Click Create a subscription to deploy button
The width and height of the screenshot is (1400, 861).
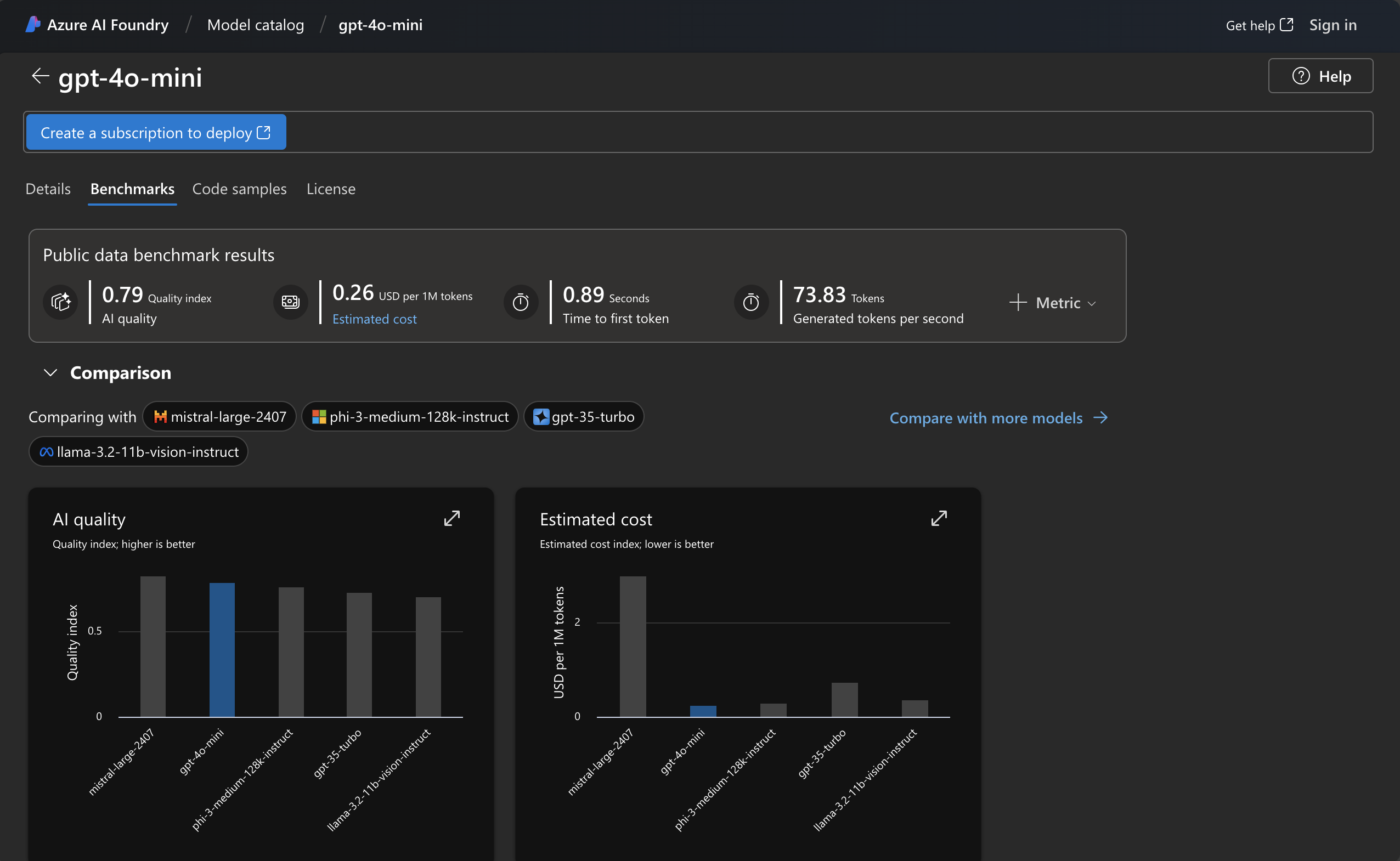click(156, 132)
